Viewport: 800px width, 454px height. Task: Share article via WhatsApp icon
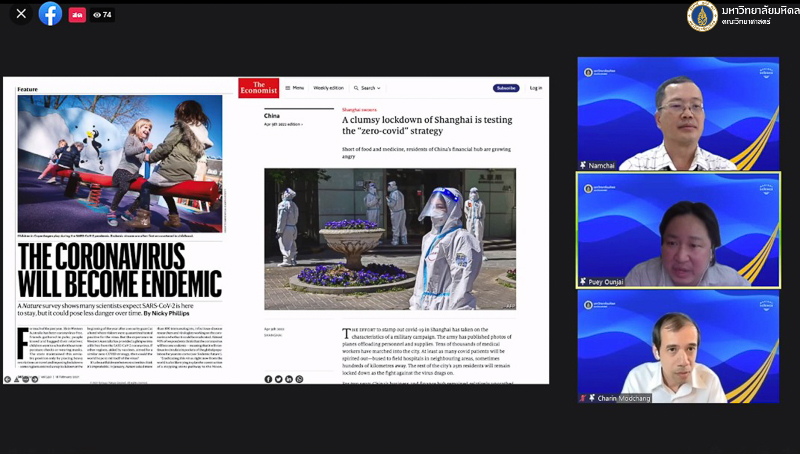299,379
